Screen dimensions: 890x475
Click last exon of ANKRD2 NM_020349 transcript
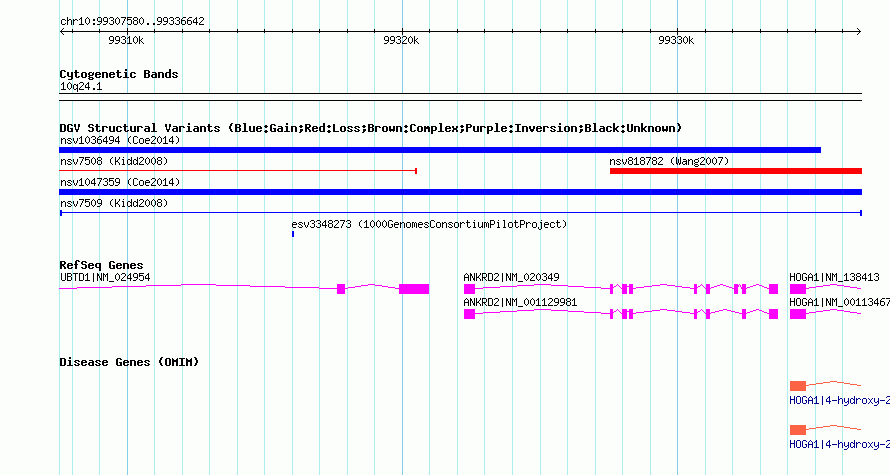pyautogui.click(x=773, y=289)
